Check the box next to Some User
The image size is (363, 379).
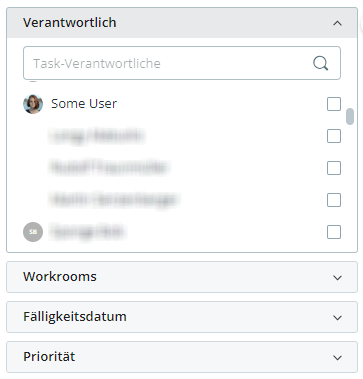334,104
